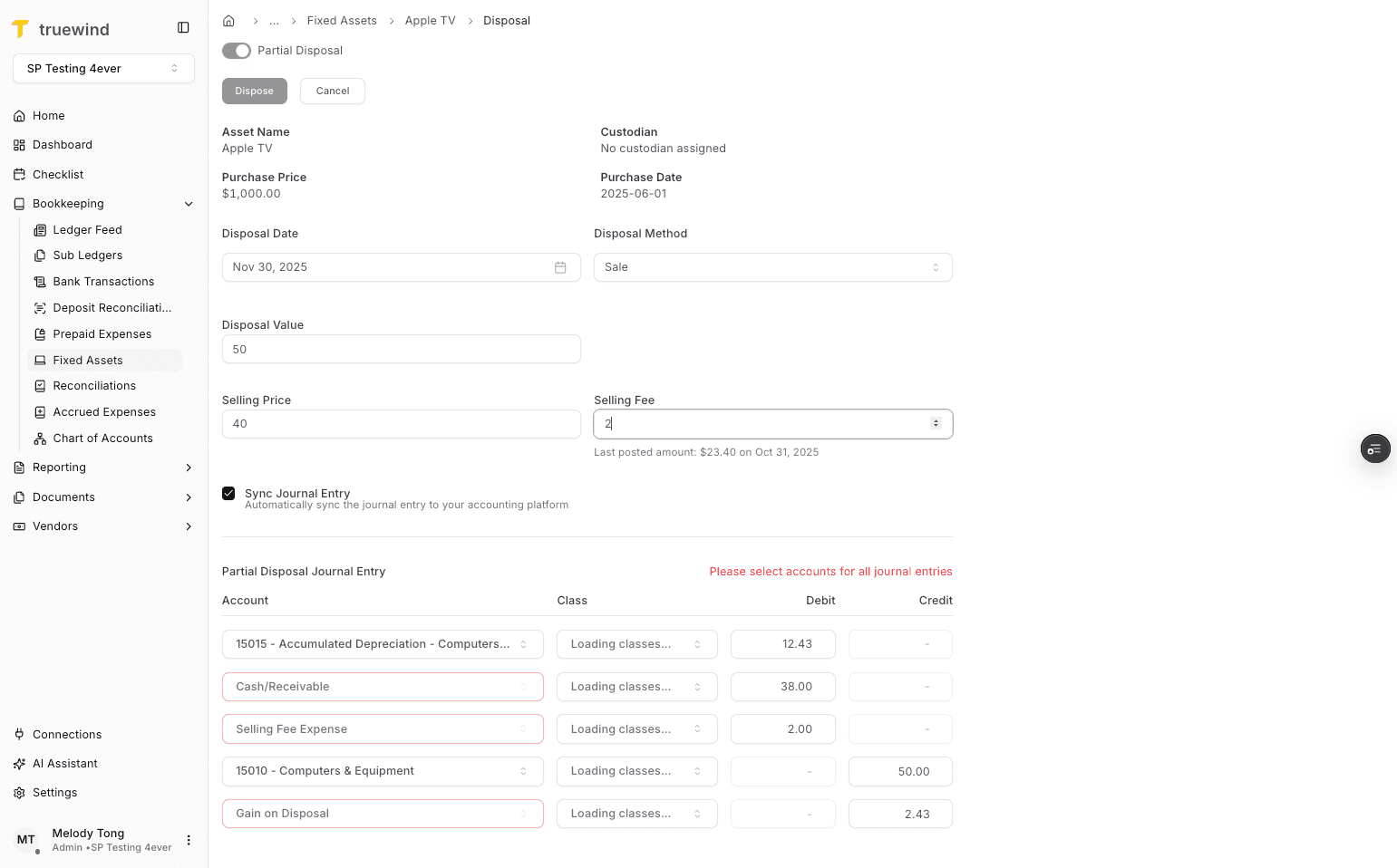Open the floating panel button on the right edge
1397x868 pixels.
point(1374,448)
